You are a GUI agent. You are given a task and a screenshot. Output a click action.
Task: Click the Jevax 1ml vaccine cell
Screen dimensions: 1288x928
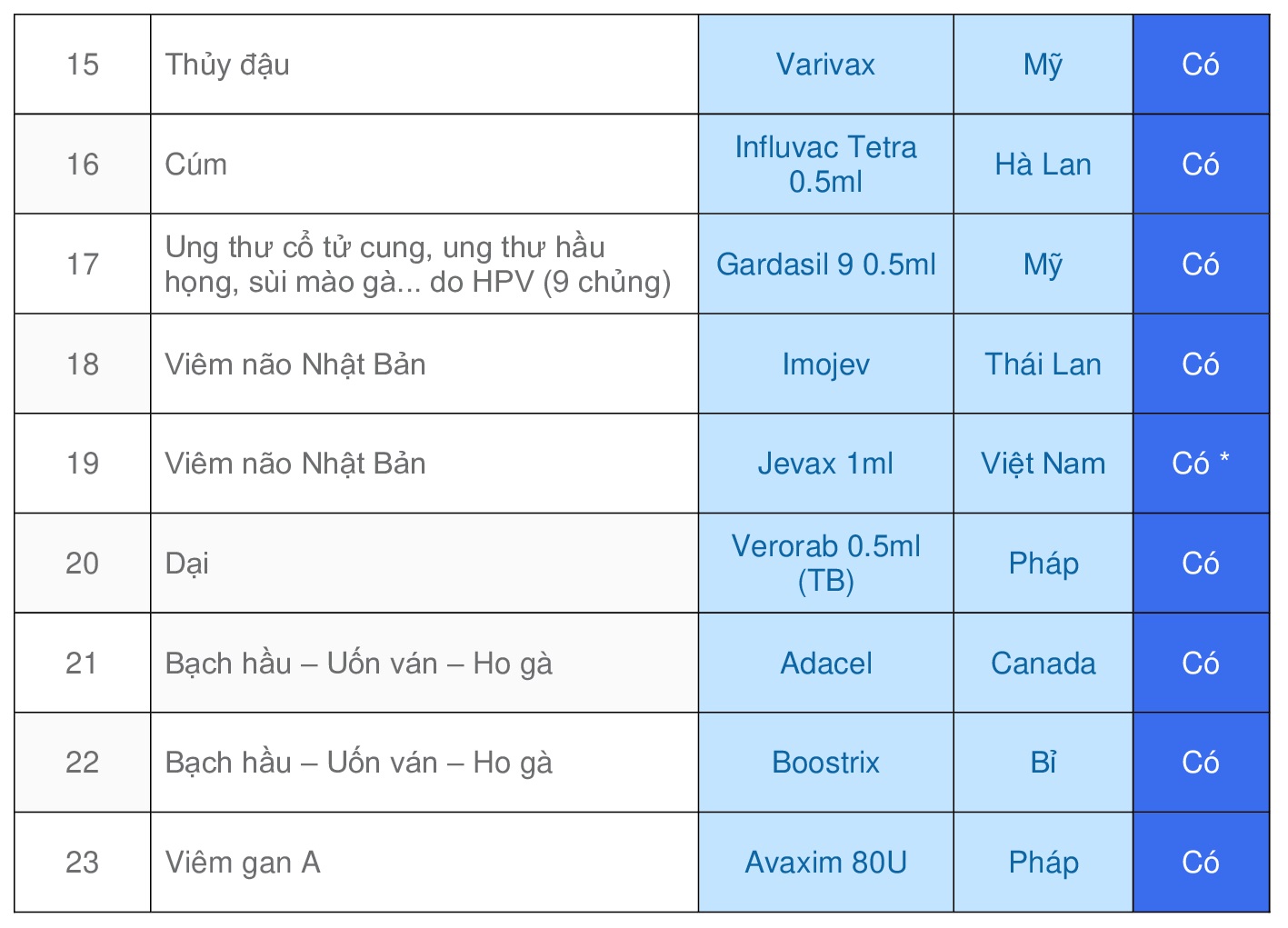(825, 464)
